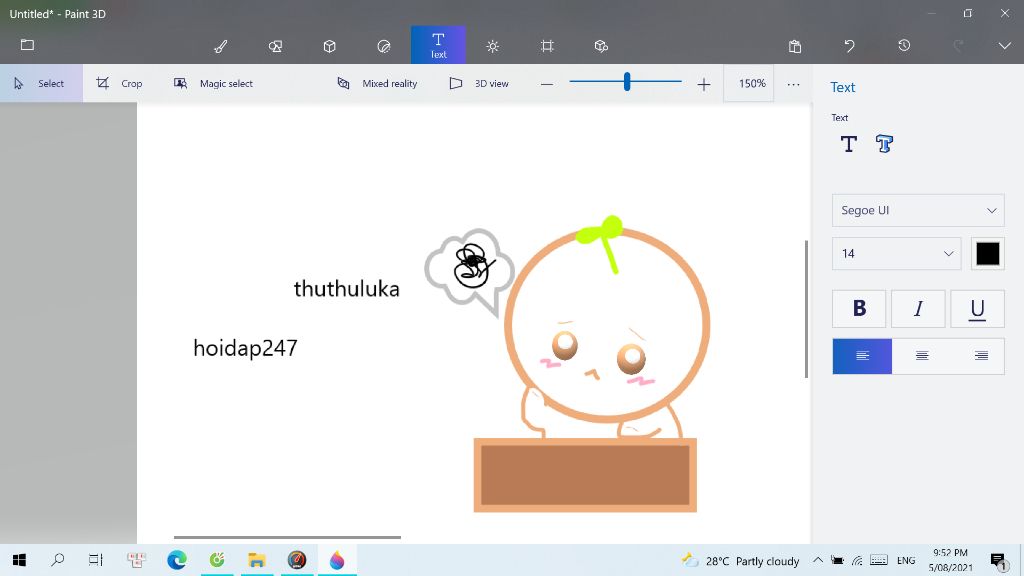Viewport: 1024px width, 576px height.
Task: Open the ENG language switcher
Action: point(906,560)
